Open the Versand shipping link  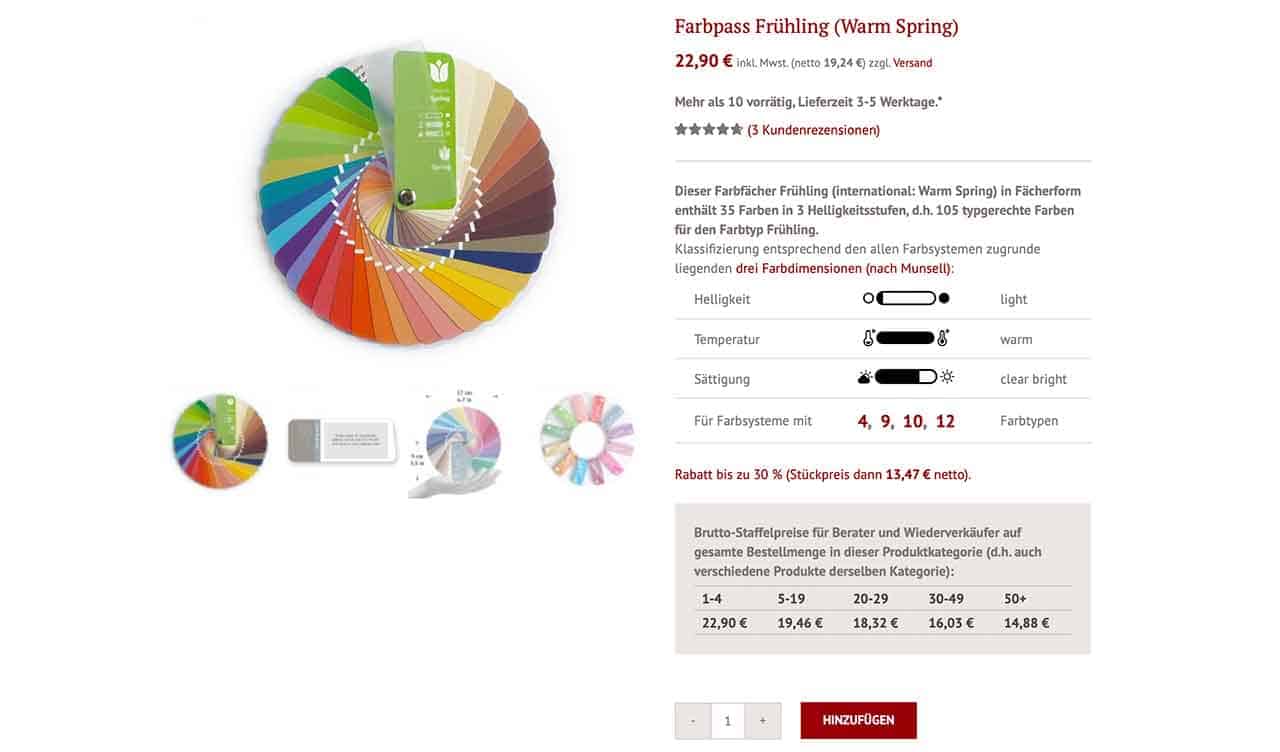[912, 63]
